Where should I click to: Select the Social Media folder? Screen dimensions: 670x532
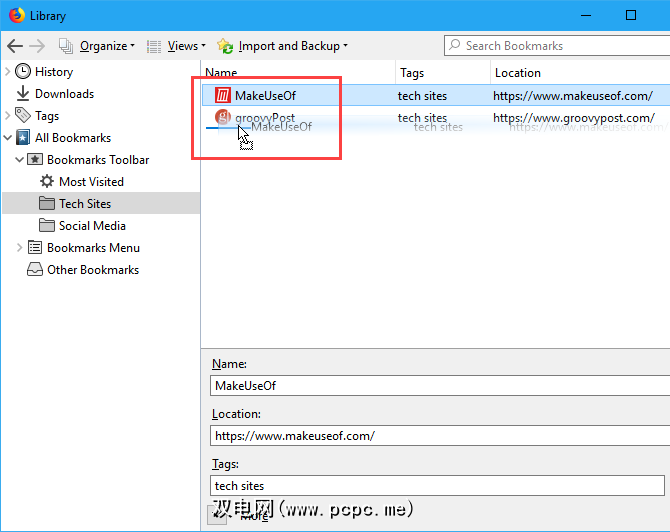coord(92,226)
